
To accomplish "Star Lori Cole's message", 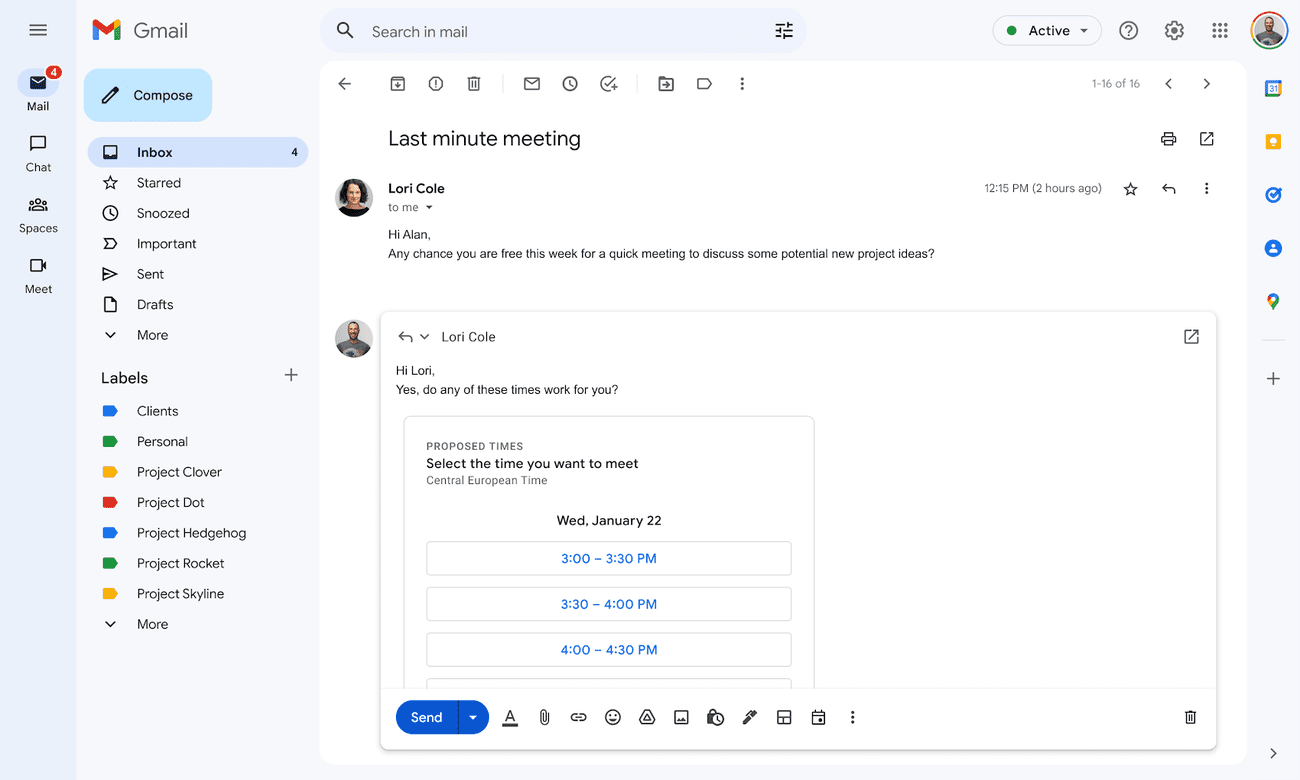I will tap(1130, 188).
